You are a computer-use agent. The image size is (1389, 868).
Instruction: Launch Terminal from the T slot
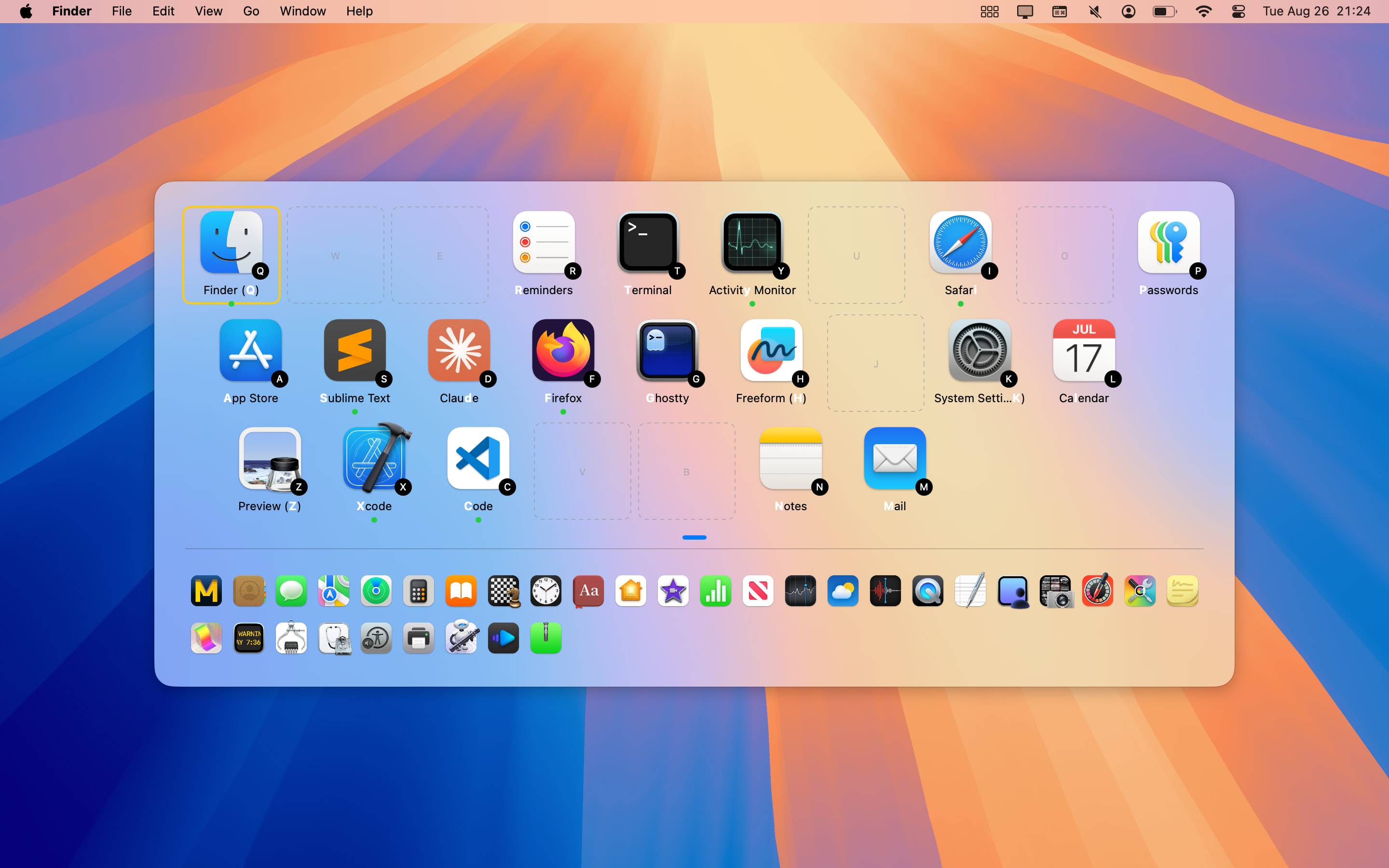(x=648, y=242)
